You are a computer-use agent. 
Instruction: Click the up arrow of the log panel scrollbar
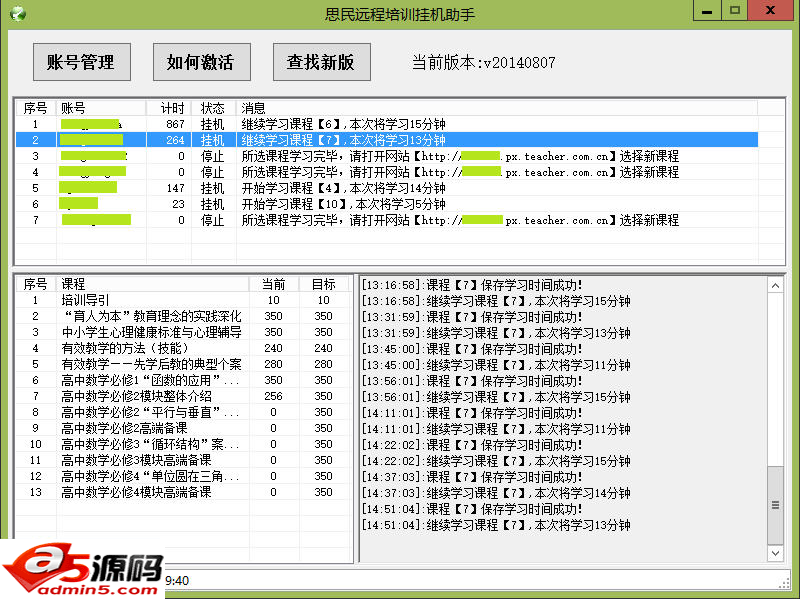pos(775,287)
